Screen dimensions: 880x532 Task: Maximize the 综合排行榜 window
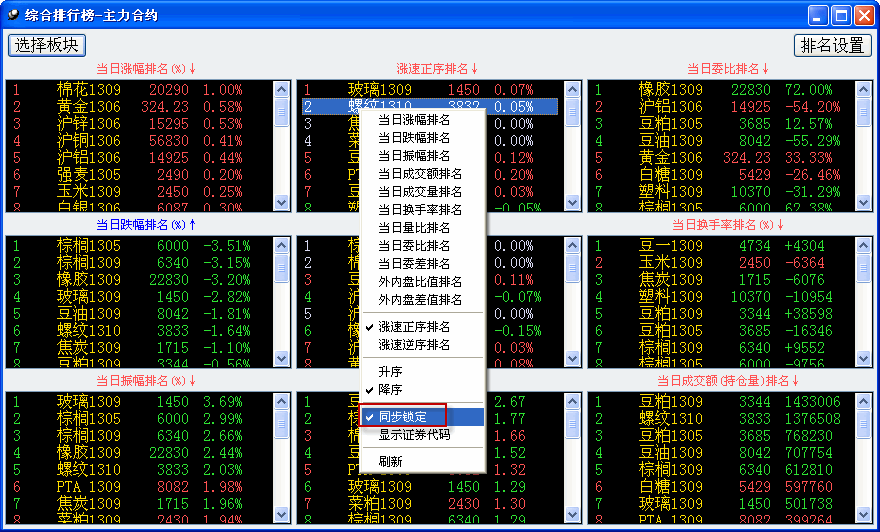tap(841, 15)
